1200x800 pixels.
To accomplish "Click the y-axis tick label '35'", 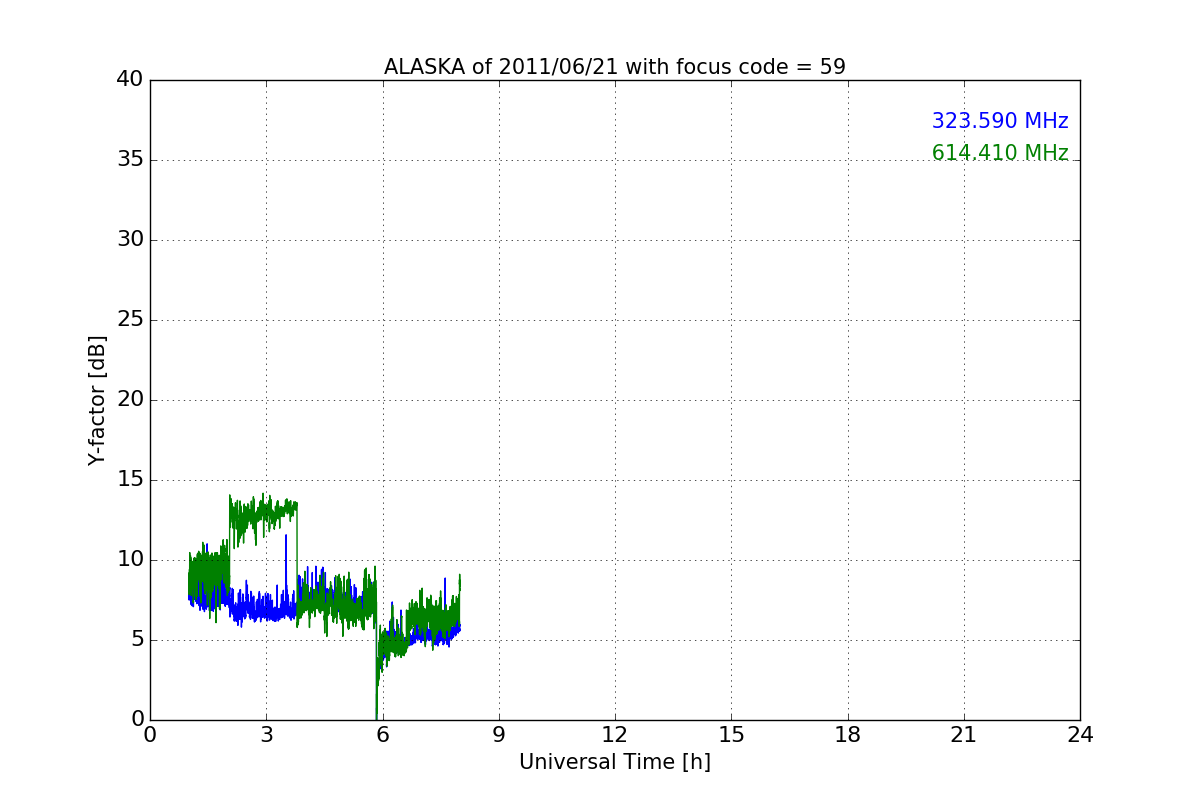I will 130,160.
